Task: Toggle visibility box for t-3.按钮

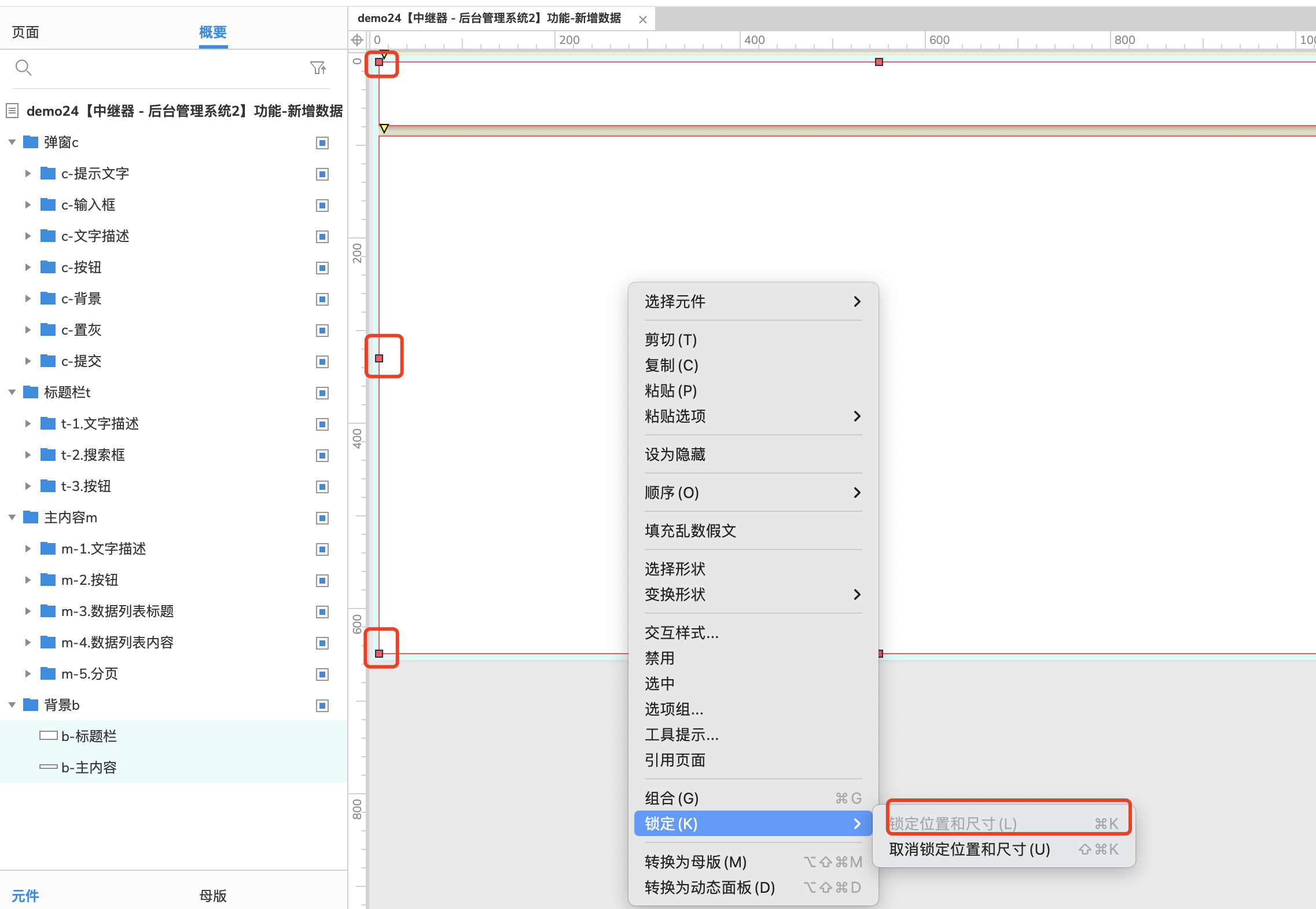Action: (x=322, y=487)
